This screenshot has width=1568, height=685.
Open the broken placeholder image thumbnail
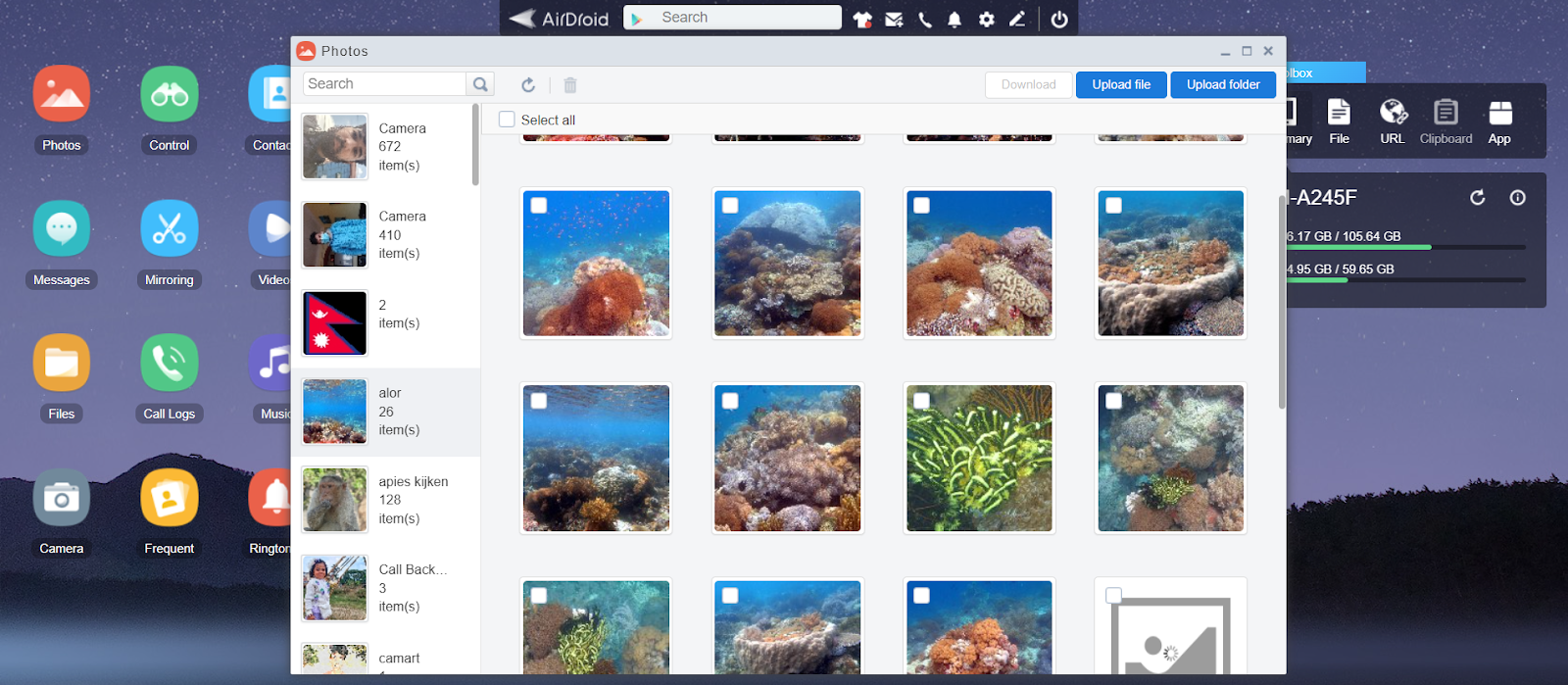click(x=1171, y=627)
